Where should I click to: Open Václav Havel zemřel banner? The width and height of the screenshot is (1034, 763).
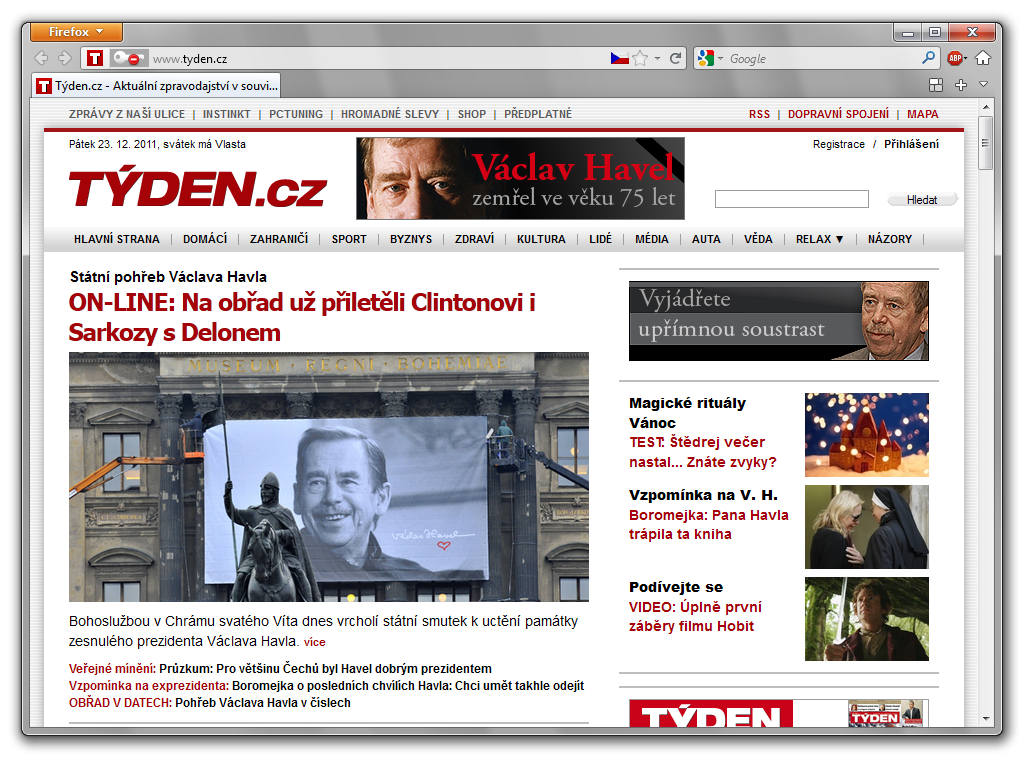pos(520,178)
